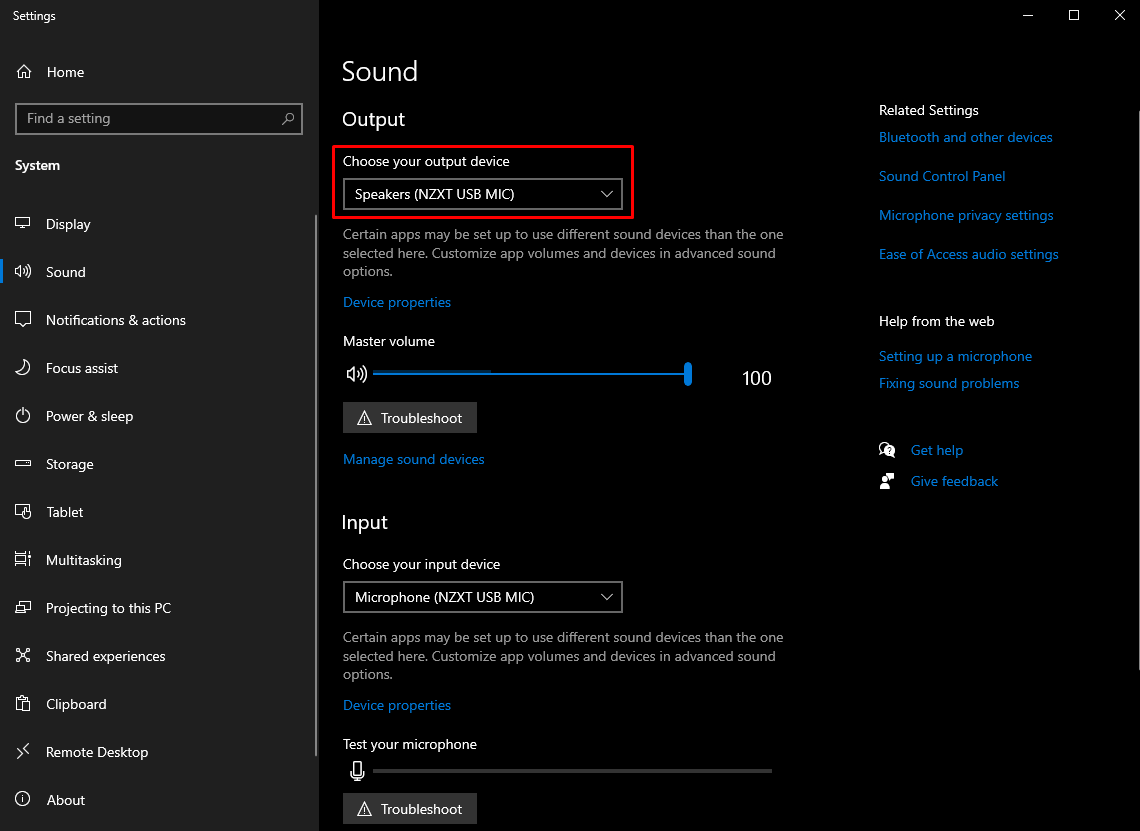
Task: Select Clipboard in the sidebar
Action: point(158,704)
